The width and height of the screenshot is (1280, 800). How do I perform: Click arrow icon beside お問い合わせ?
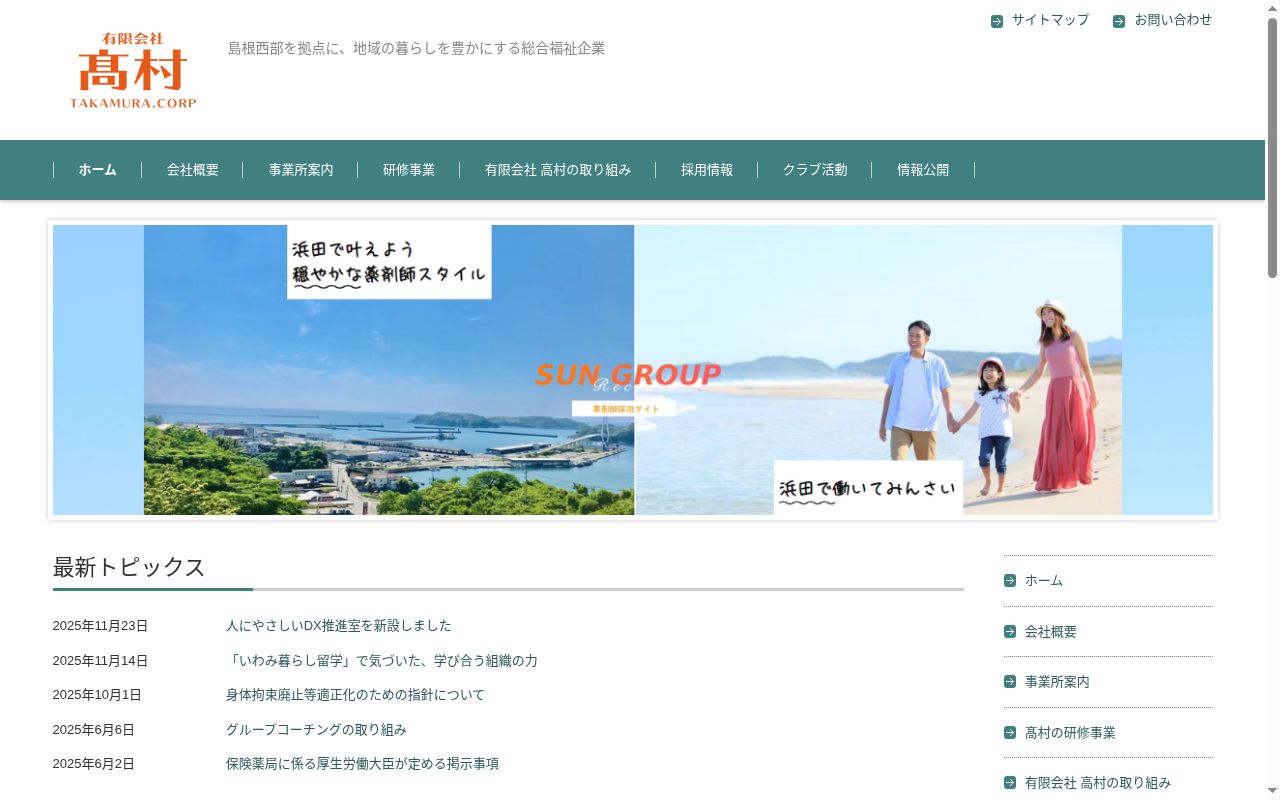pyautogui.click(x=1119, y=21)
